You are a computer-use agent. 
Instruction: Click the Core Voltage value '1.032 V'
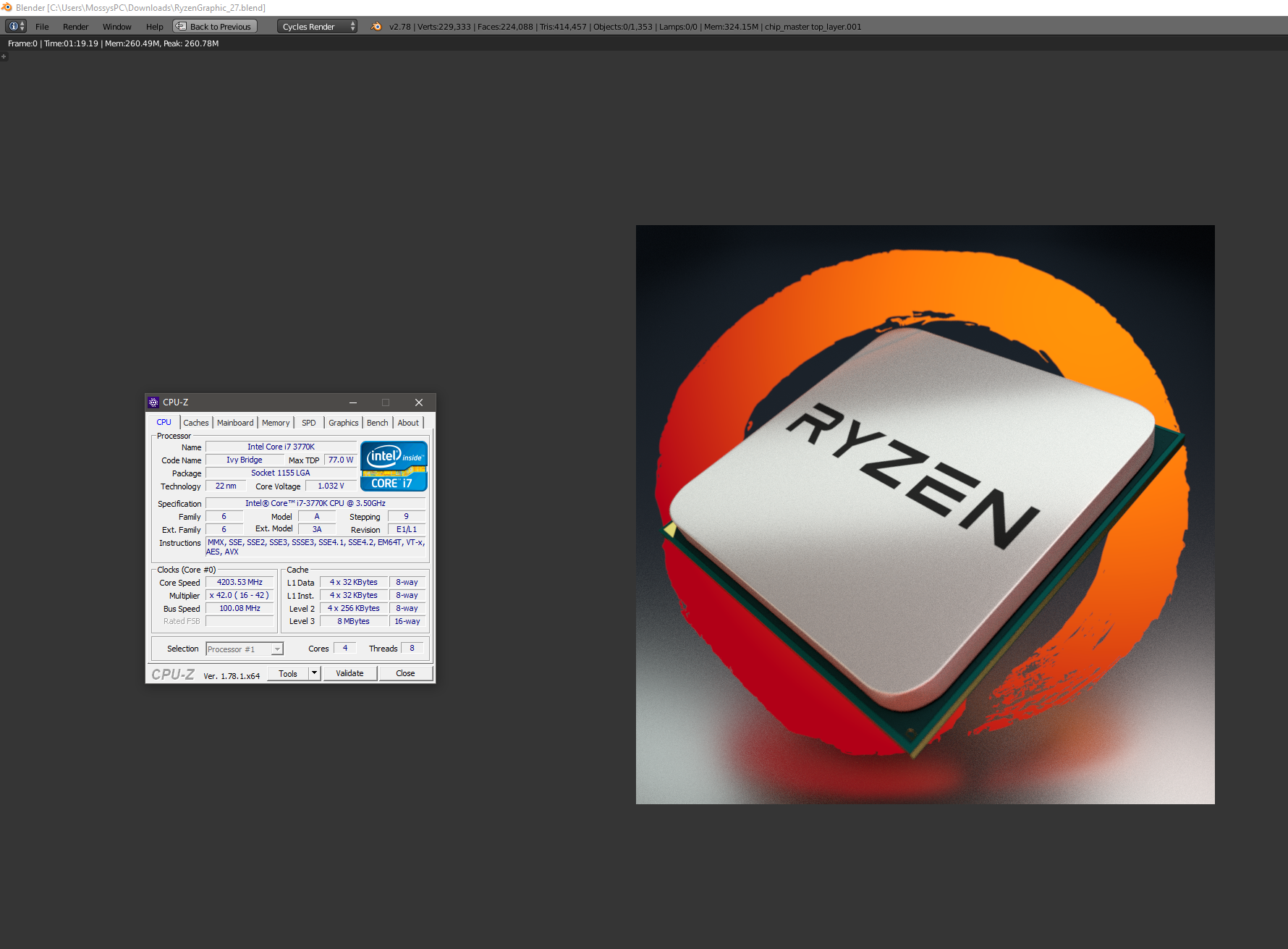tap(331, 486)
